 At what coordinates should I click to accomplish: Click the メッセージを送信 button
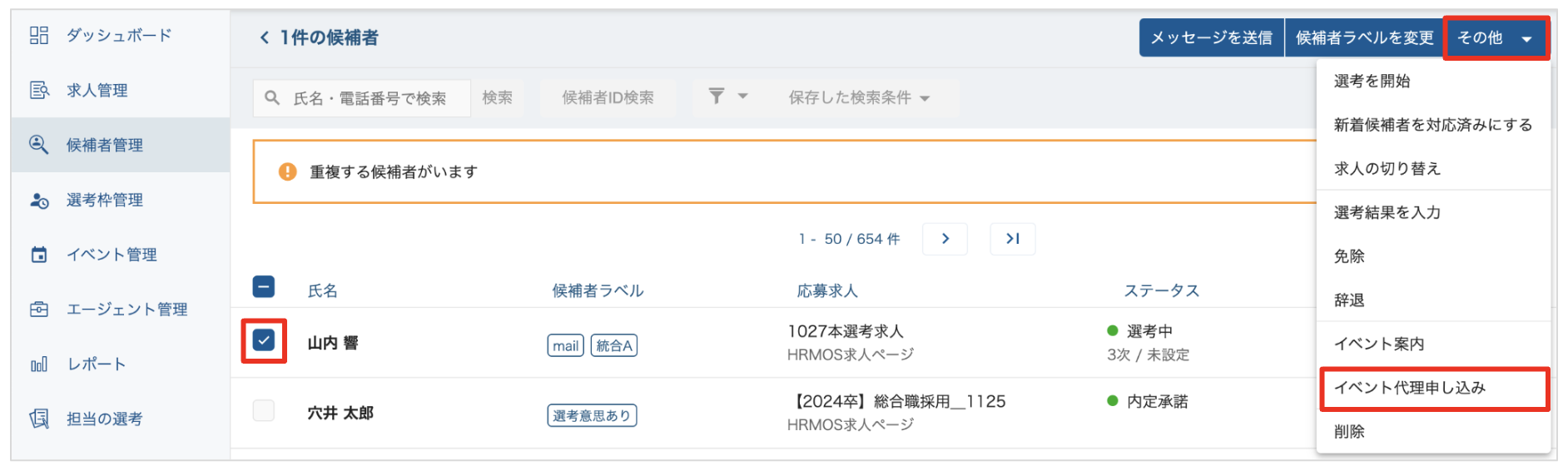point(1211,38)
